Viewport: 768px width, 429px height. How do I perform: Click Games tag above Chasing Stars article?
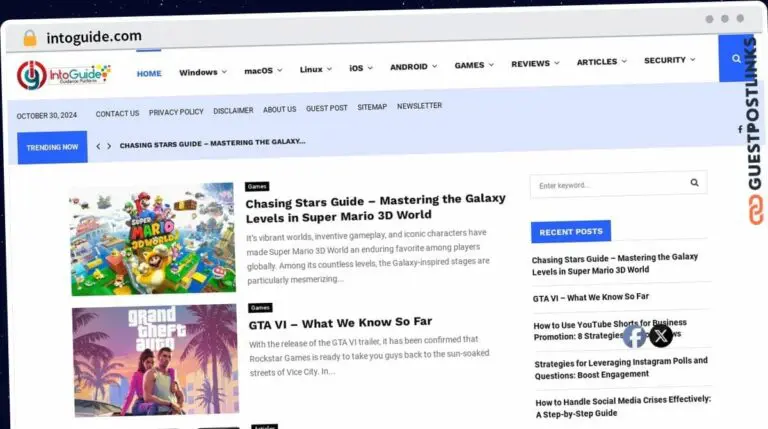tap(257, 187)
